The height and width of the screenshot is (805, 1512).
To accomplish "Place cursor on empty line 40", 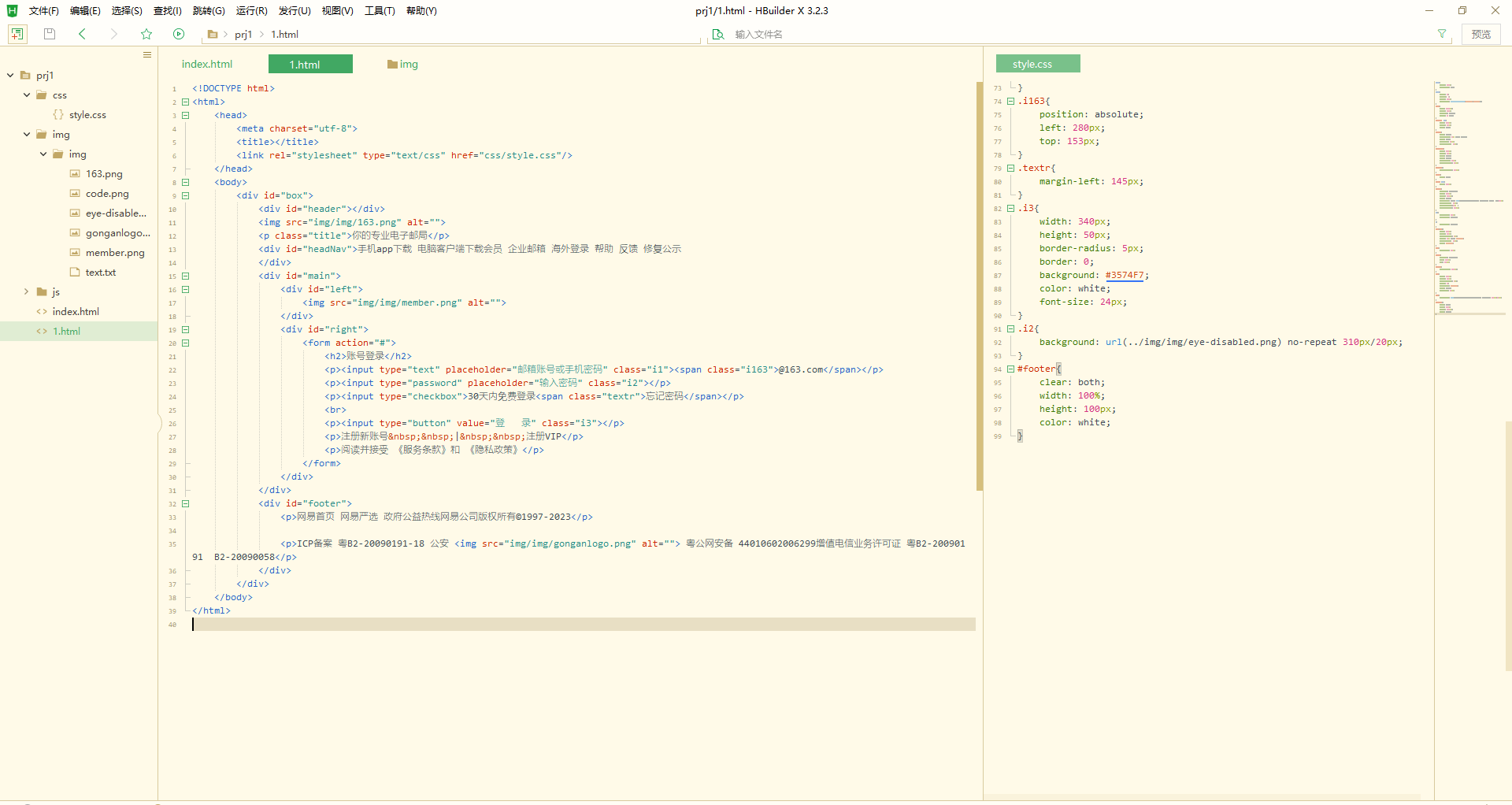I will (583, 625).
